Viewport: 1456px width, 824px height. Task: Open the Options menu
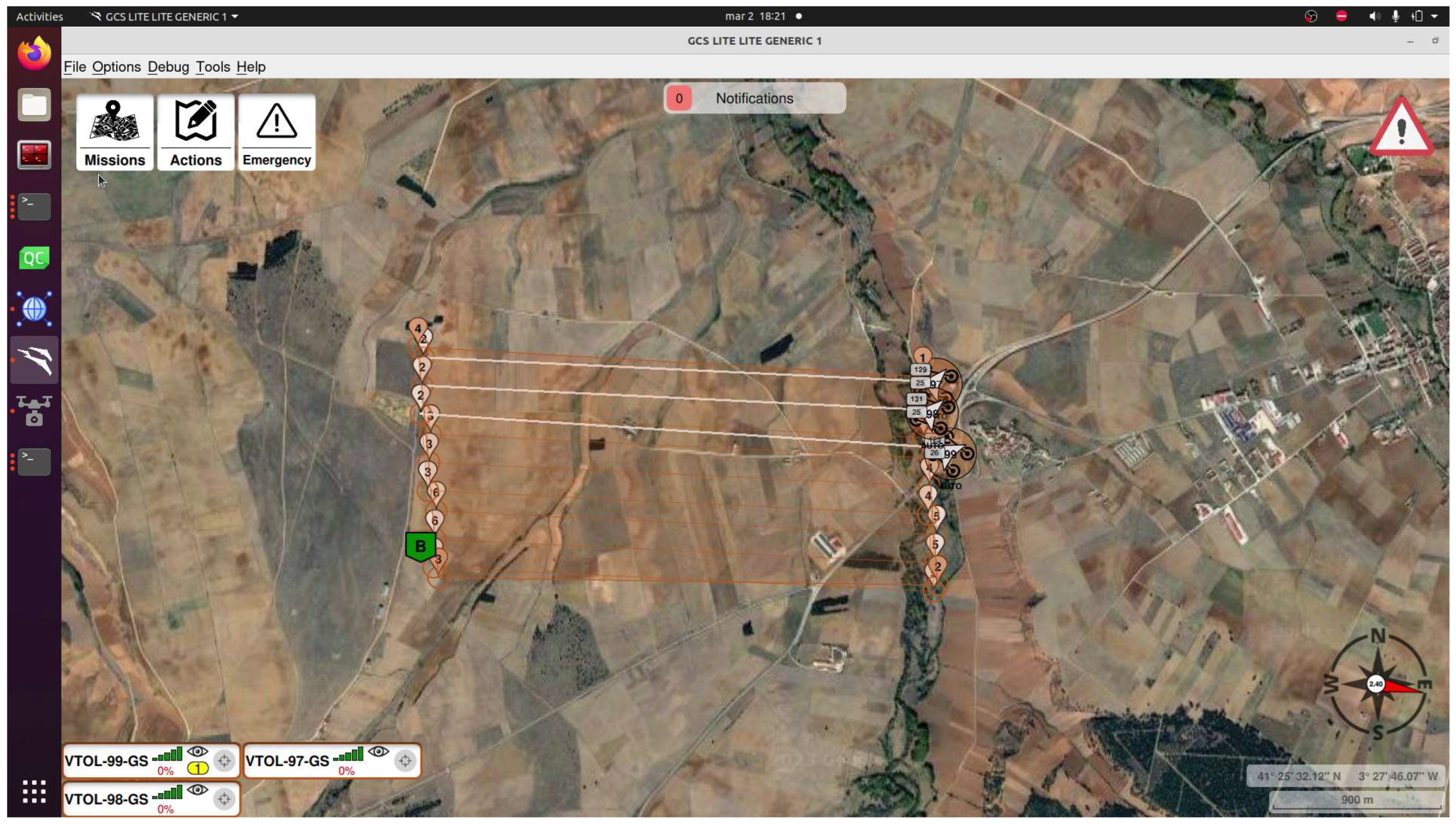point(116,67)
